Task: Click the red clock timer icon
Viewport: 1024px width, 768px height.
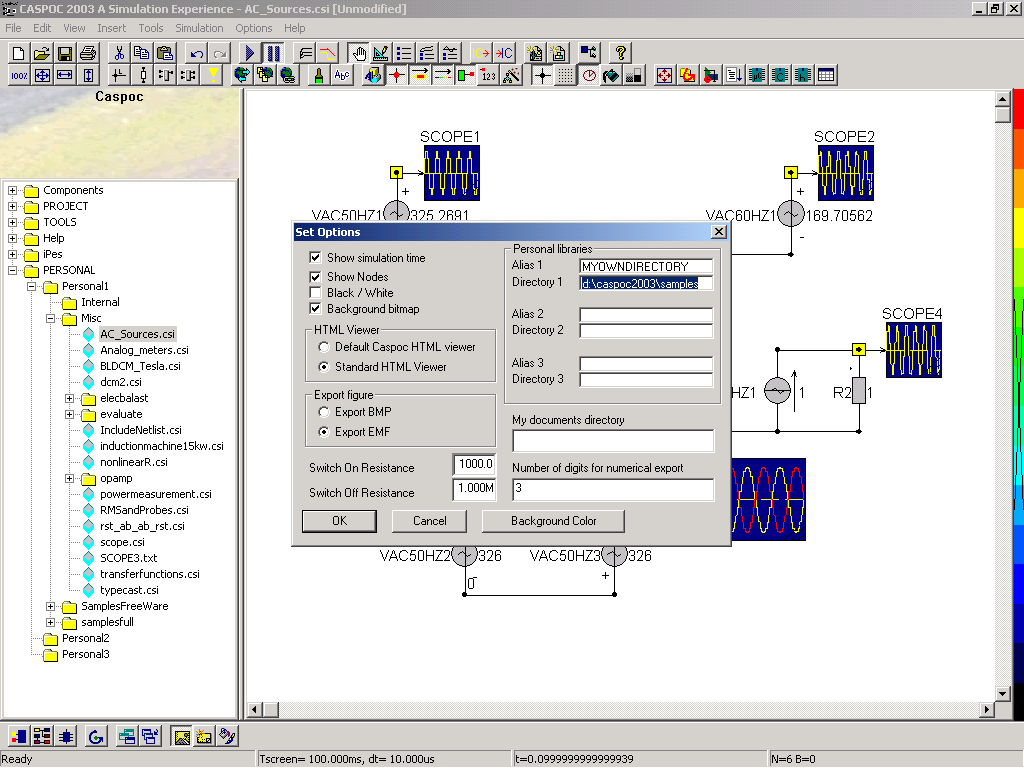Action: [589, 76]
